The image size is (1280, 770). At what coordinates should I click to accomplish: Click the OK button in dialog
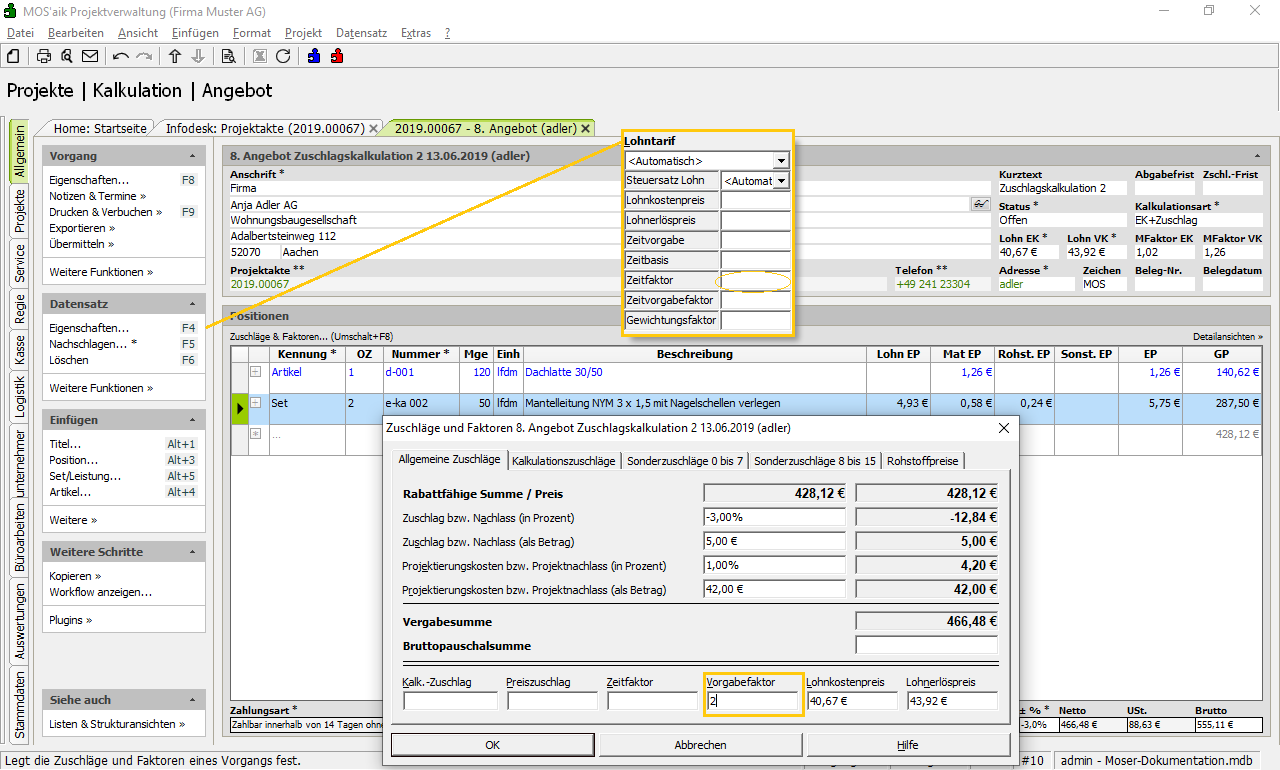(492, 745)
